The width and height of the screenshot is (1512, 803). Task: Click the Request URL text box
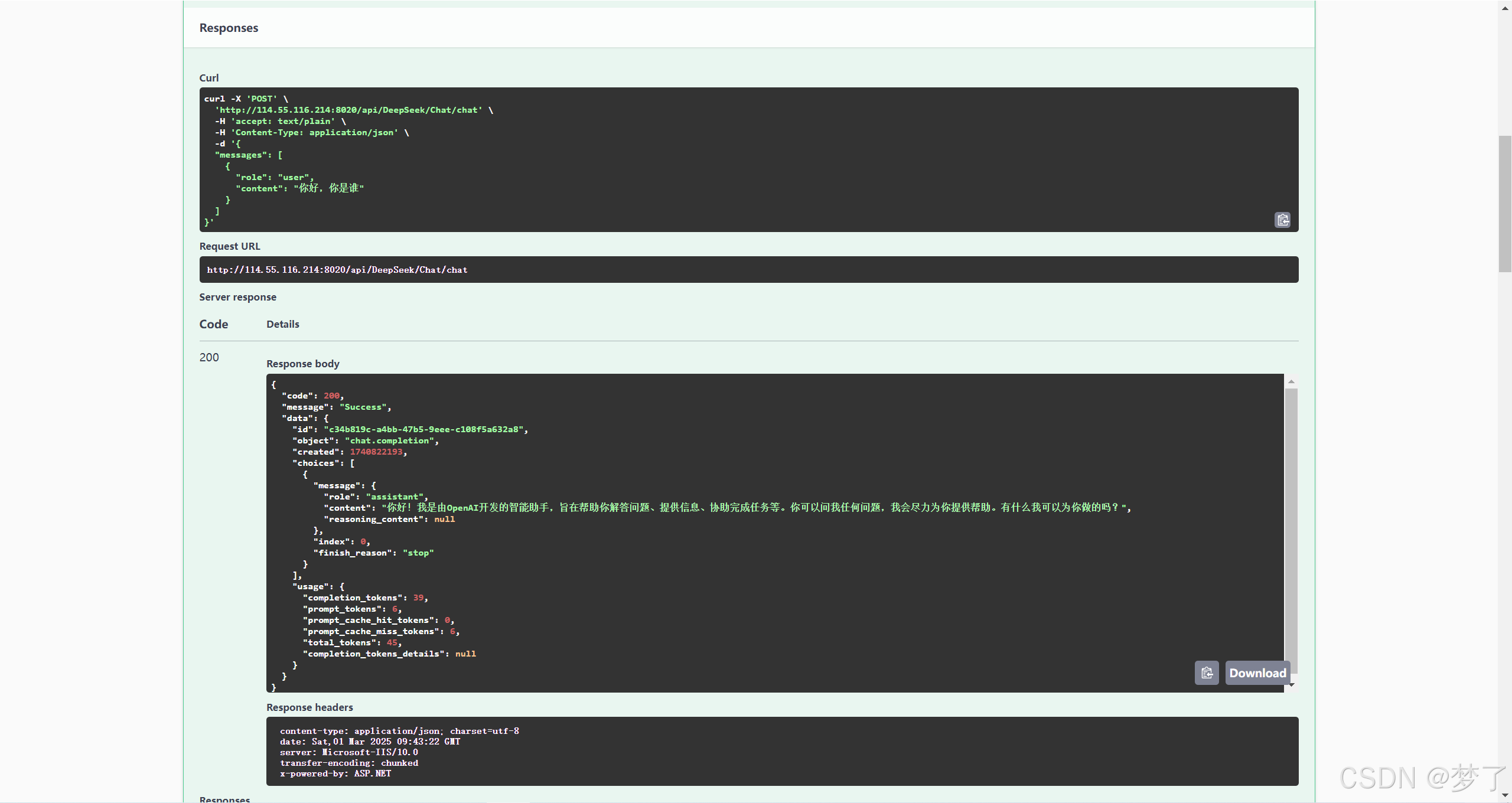[x=748, y=270]
